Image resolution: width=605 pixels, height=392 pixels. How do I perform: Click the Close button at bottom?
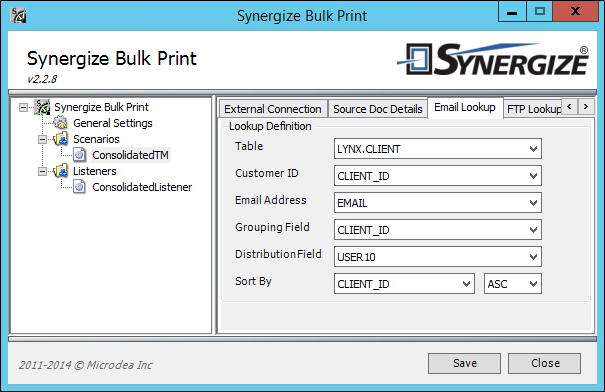[x=544, y=363]
